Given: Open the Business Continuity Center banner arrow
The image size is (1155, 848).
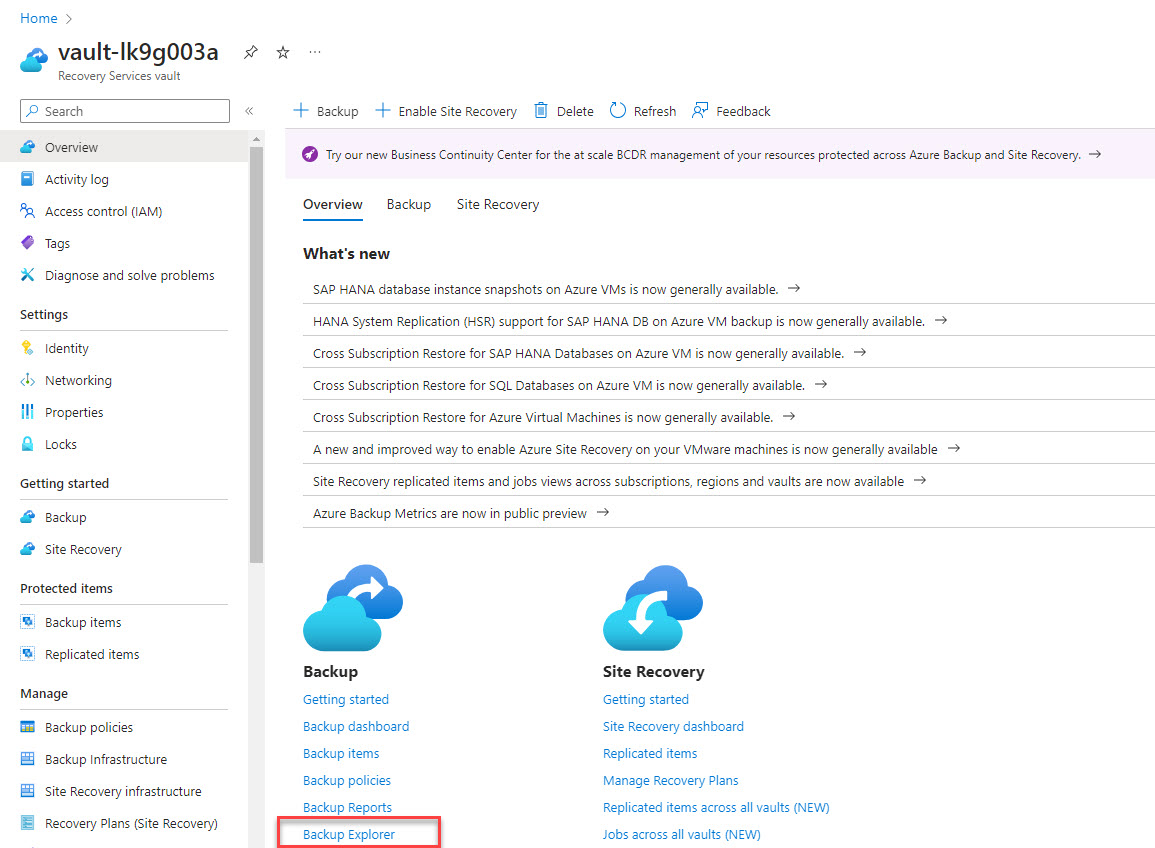Looking at the screenshot, I should (1095, 155).
